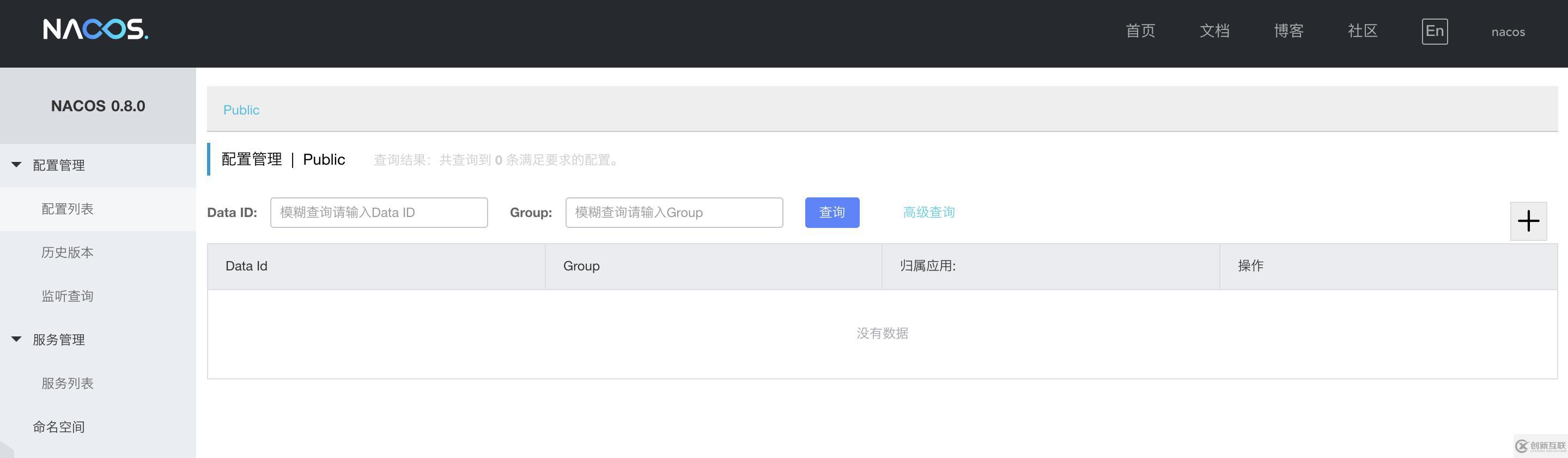Open 社区 in top navigation
This screenshot has height=458, width=1568.
pos(1362,31)
